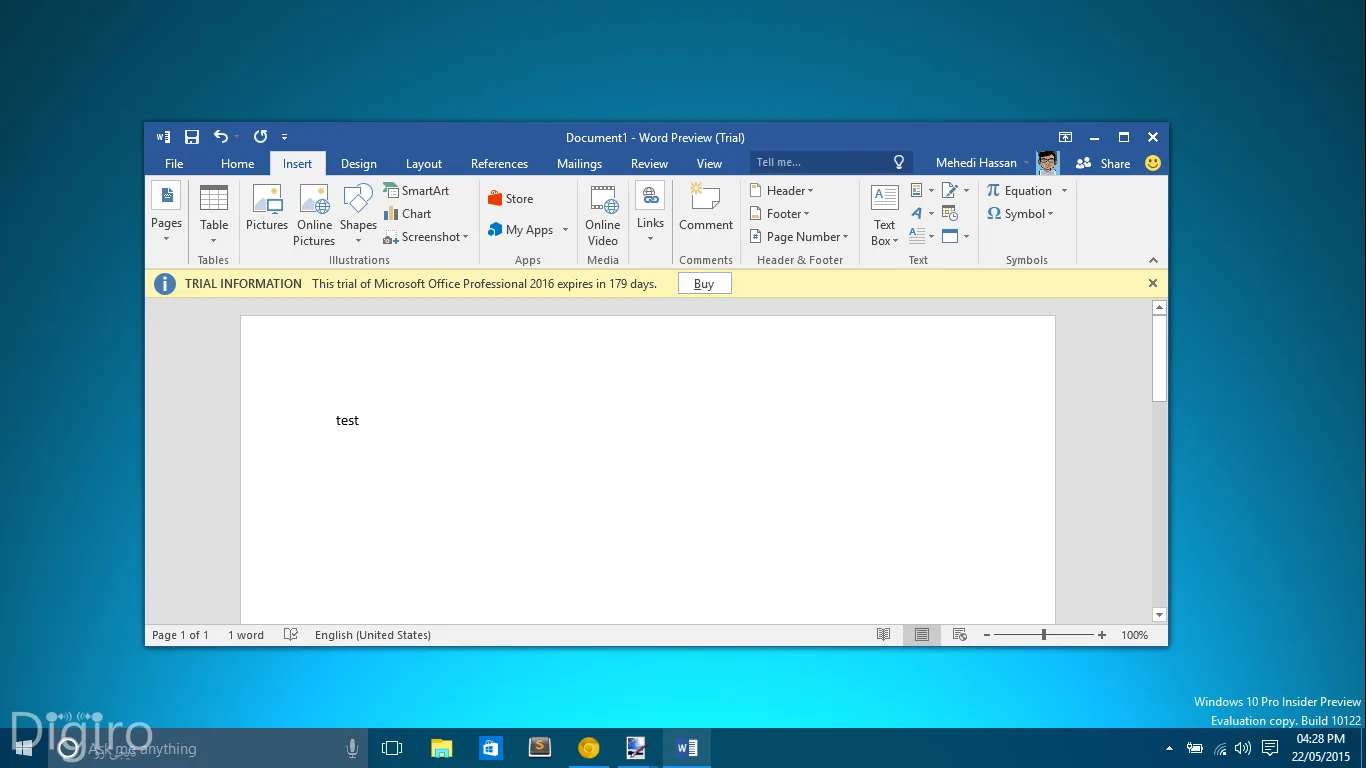The height and width of the screenshot is (768, 1366).
Task: Insert Pictures from this device
Action: tap(267, 208)
